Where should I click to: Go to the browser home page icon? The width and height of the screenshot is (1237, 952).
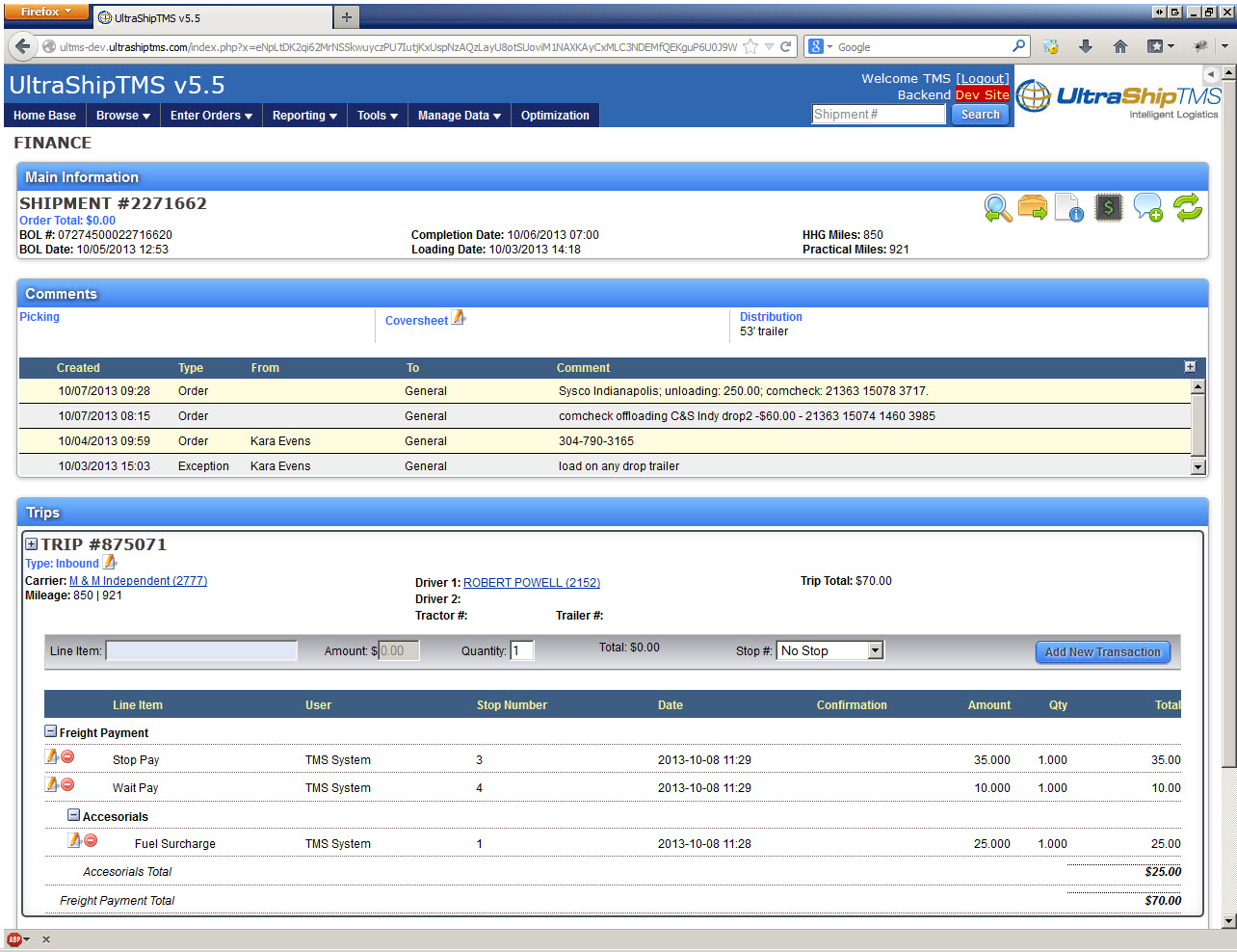(1120, 46)
